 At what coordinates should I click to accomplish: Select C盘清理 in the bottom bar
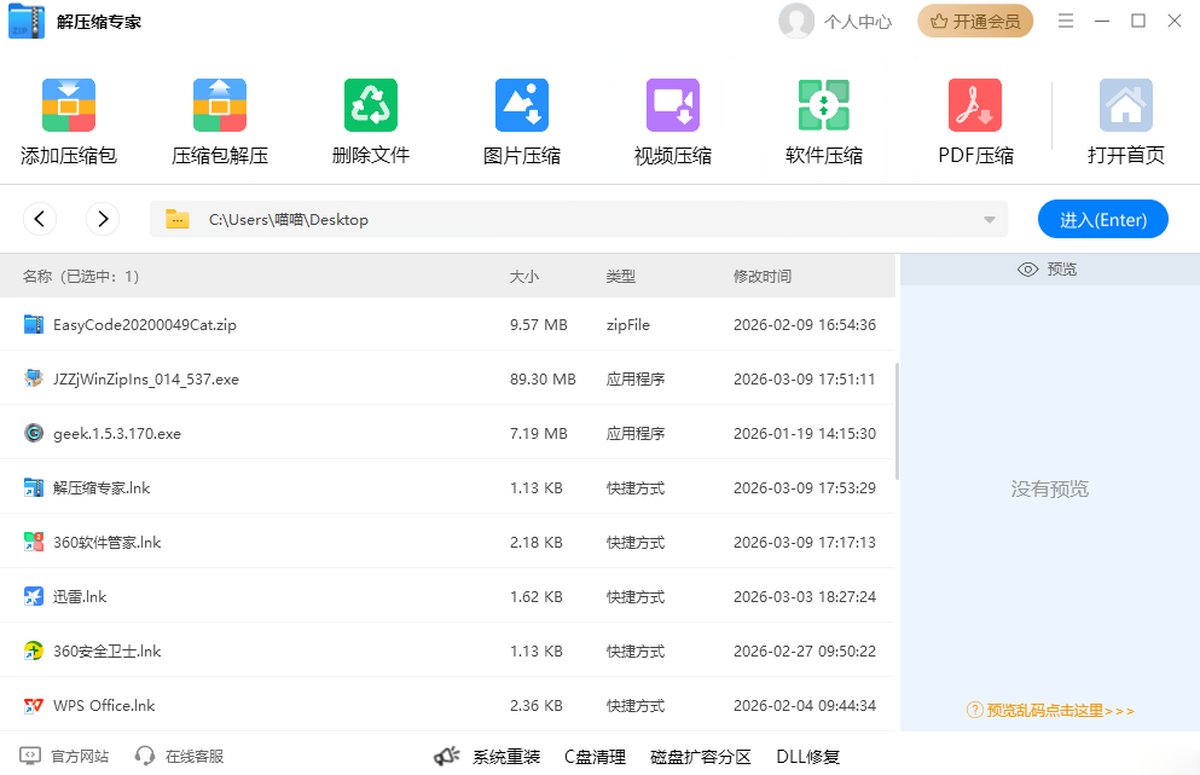point(595,757)
